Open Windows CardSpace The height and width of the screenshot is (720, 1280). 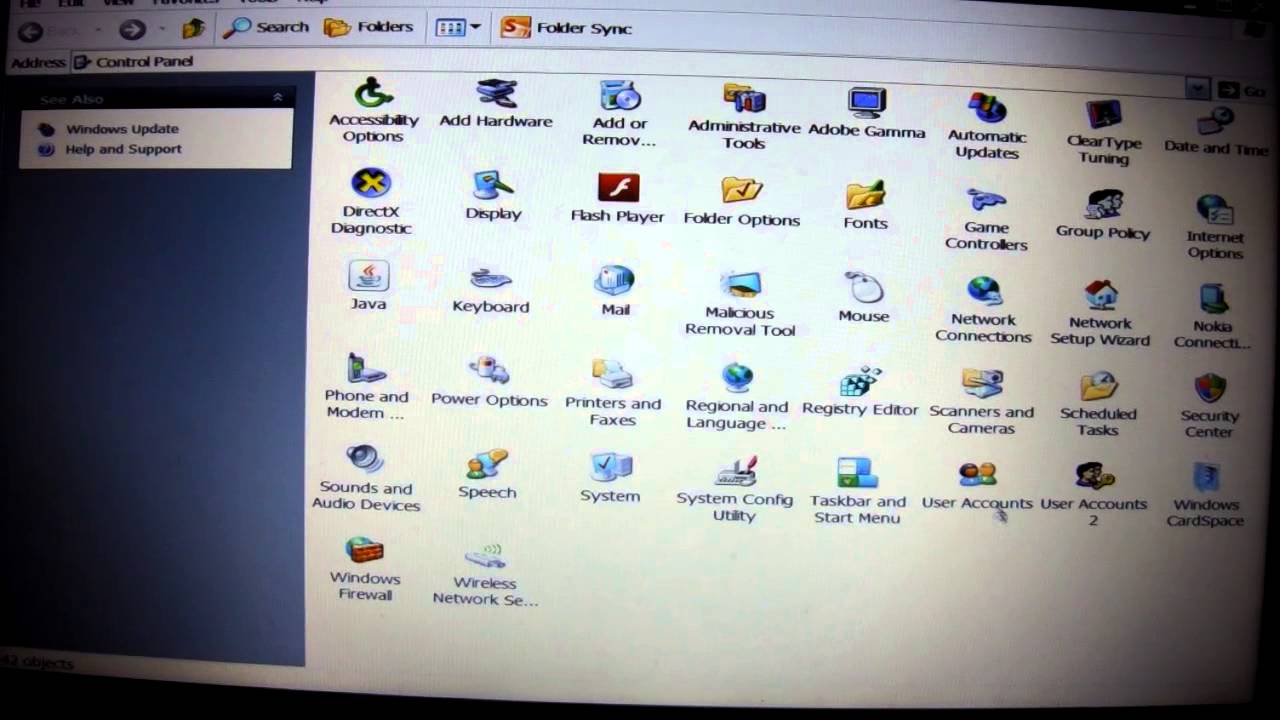coord(1205,495)
